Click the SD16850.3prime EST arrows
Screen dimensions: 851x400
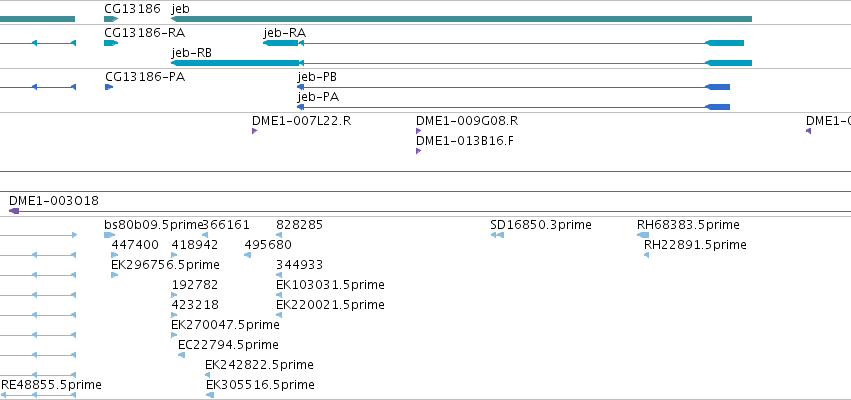tap(497, 235)
